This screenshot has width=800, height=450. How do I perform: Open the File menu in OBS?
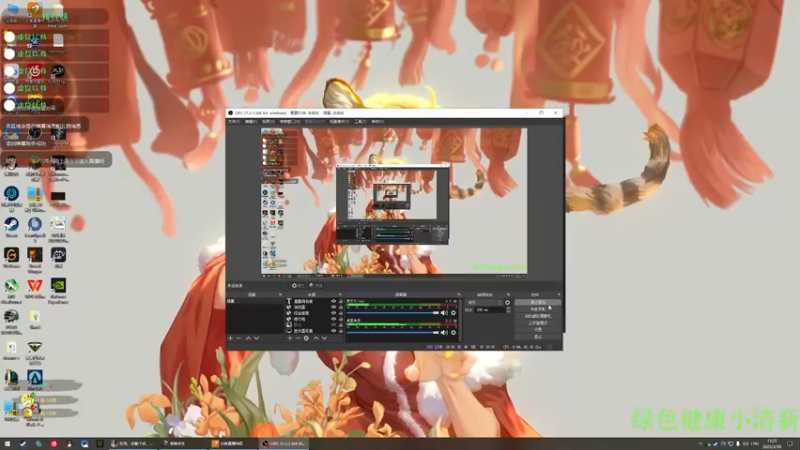(x=234, y=121)
